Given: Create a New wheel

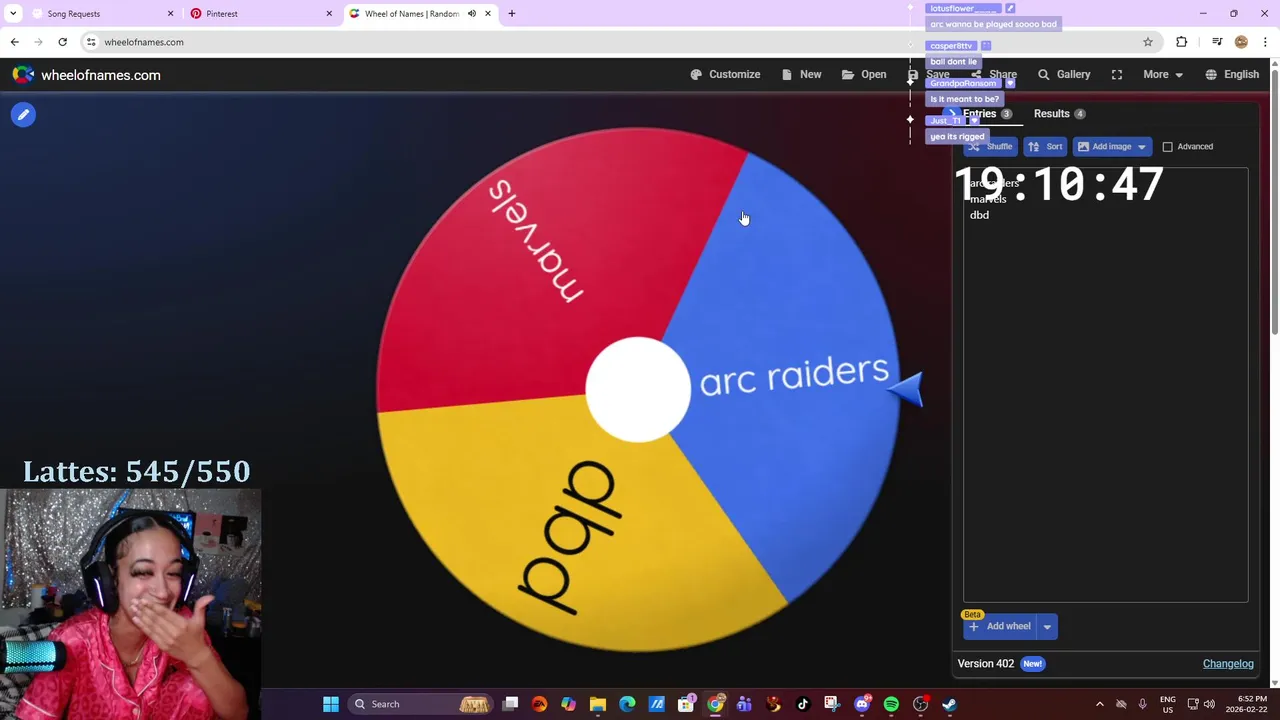Looking at the screenshot, I should click(801, 75).
